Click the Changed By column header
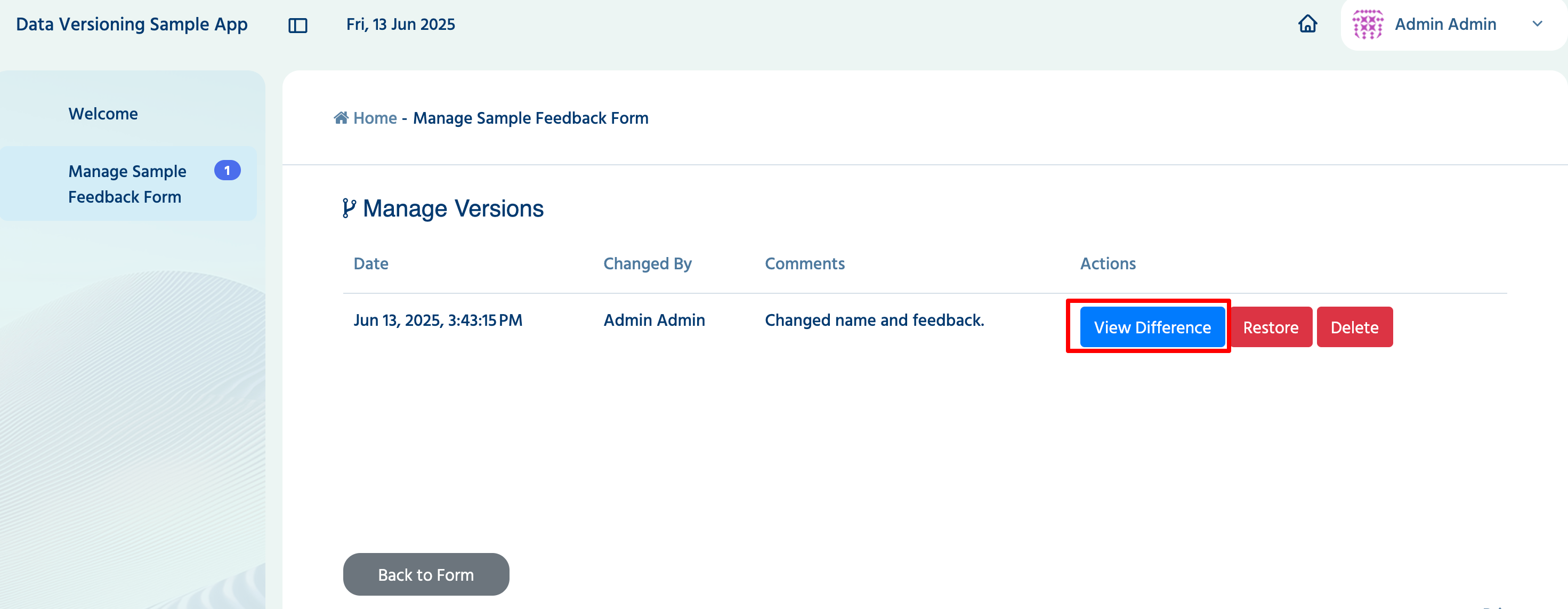 tap(647, 263)
